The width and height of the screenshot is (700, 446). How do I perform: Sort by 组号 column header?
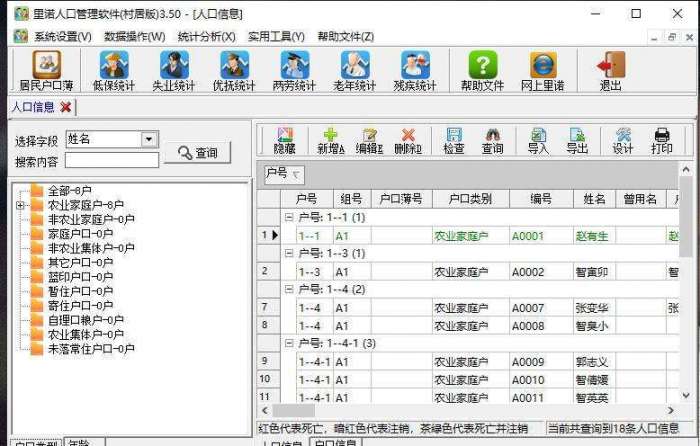[352, 199]
